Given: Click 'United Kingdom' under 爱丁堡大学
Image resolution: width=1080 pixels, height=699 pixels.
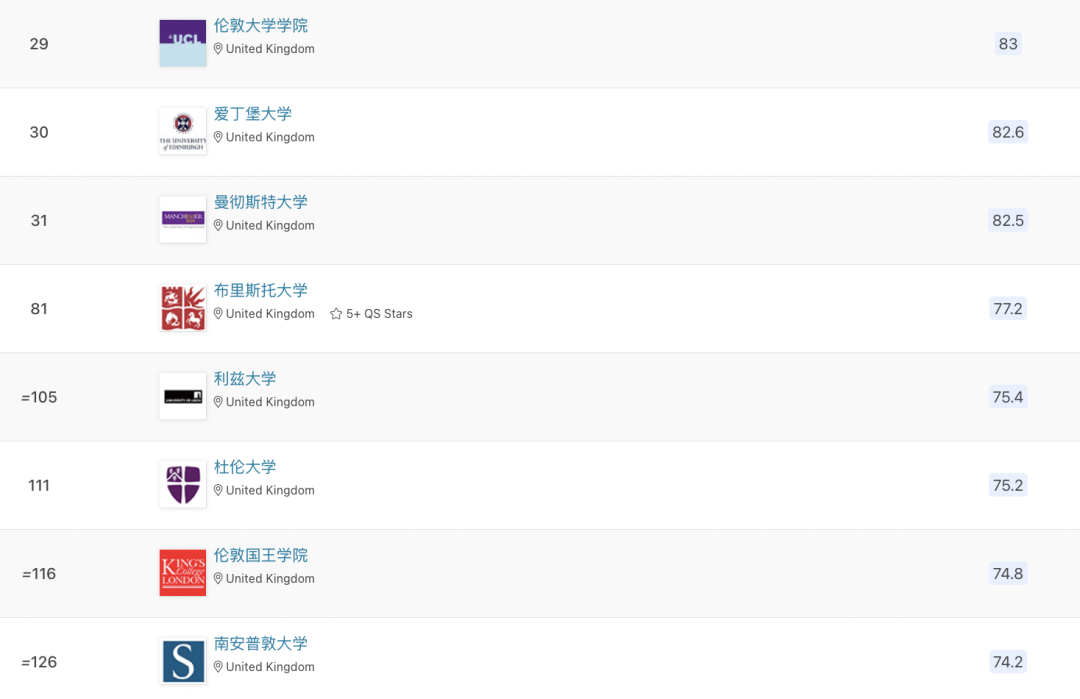Looking at the screenshot, I should tap(270, 137).
